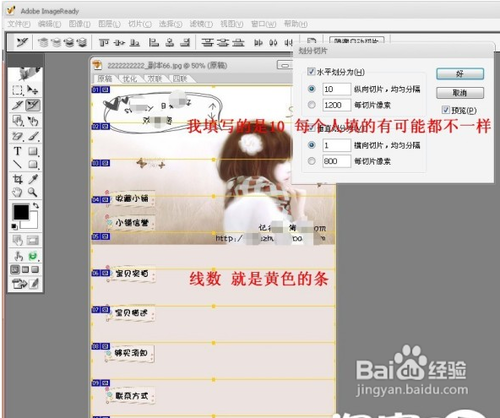Viewport: 500px width, 418px height.
Task: Toggle 水平划分为(H) checkbox
Action: pyautogui.click(x=311, y=71)
